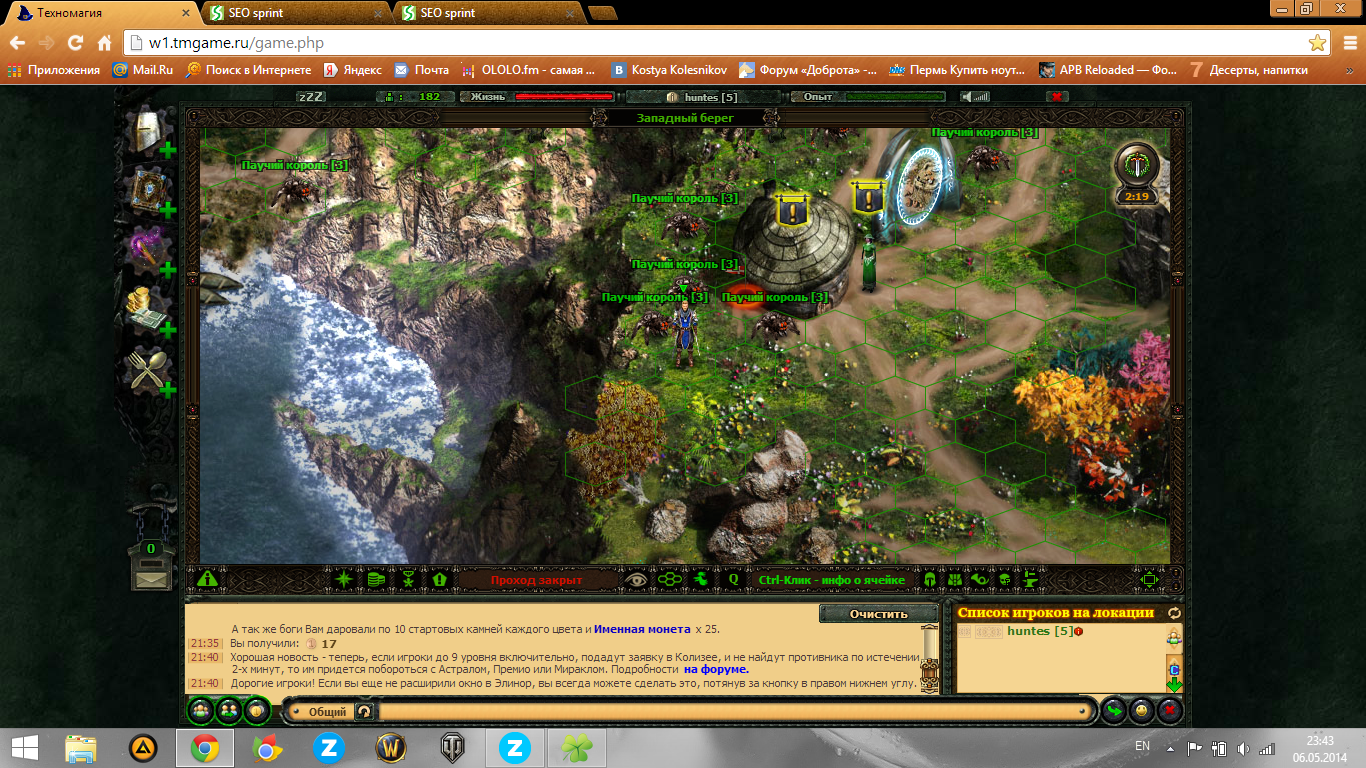Click green down arrow in player list
The image size is (1366, 768).
1174,686
